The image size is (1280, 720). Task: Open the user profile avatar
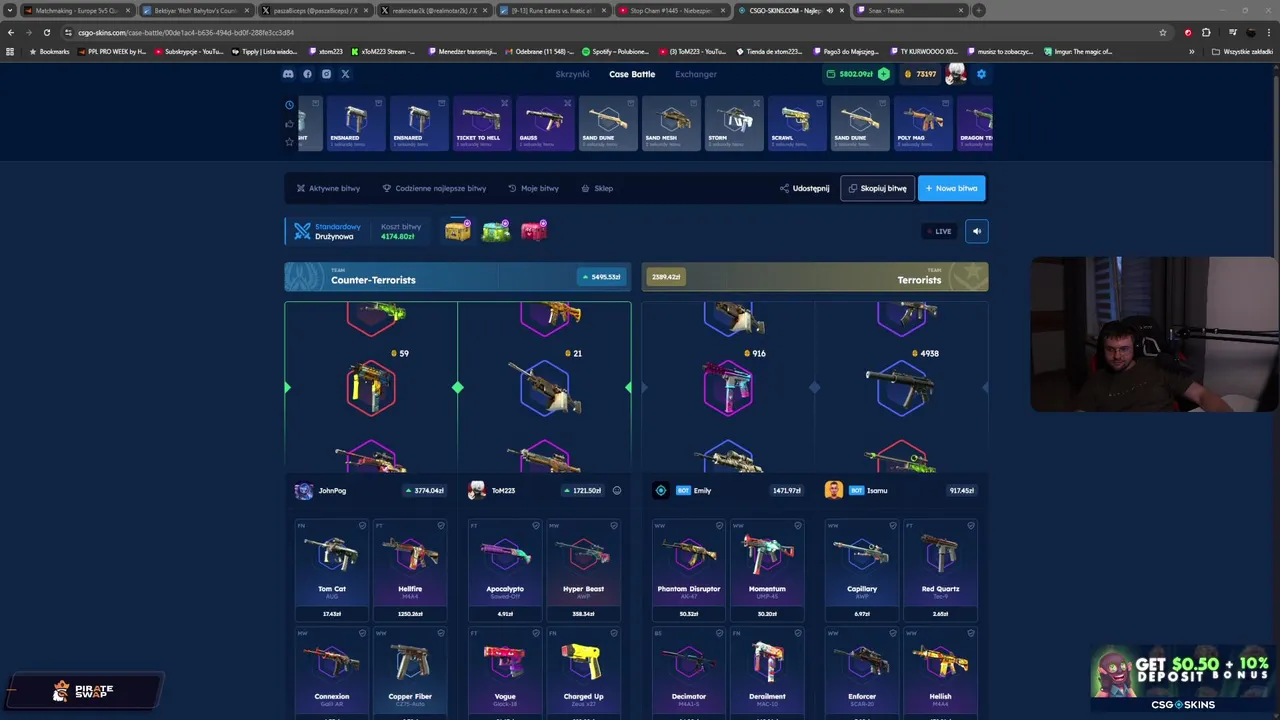pyautogui.click(x=957, y=74)
